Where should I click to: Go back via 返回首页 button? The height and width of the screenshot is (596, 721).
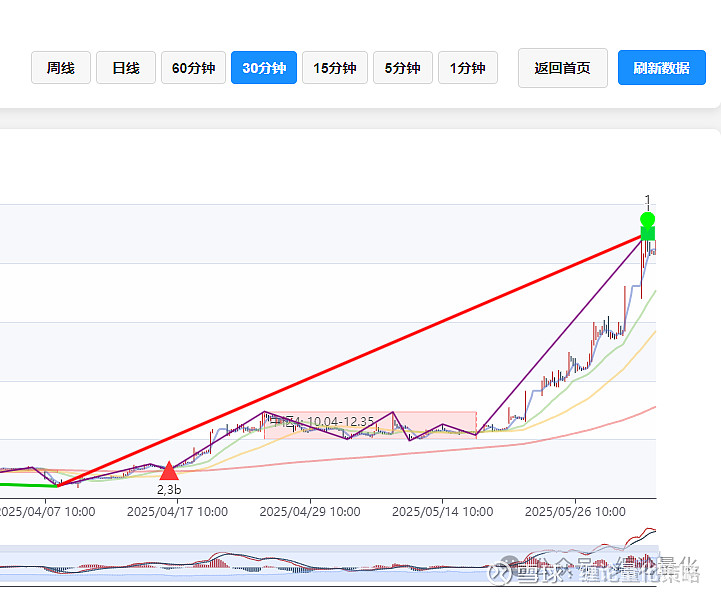(x=563, y=68)
